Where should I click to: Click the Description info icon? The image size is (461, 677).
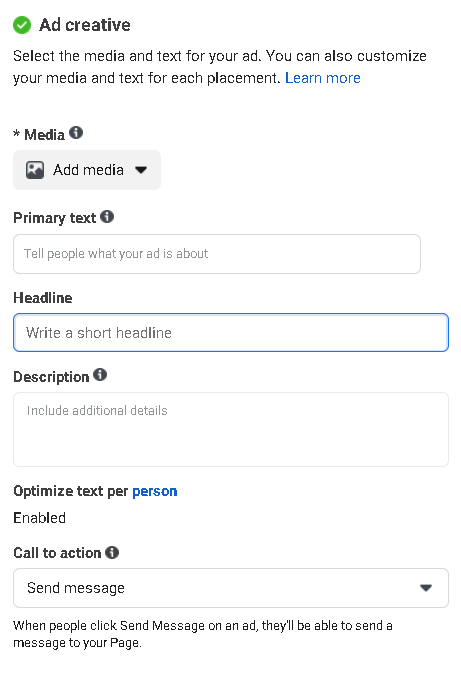click(x=100, y=374)
